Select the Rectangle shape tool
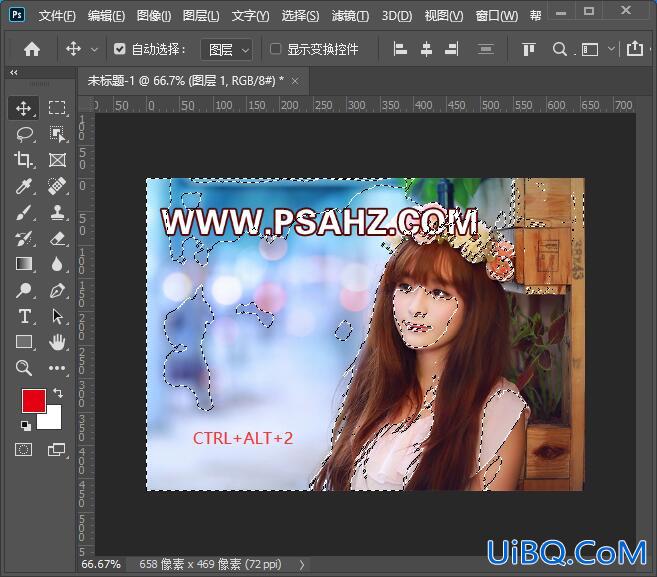The height and width of the screenshot is (577, 657). click(23, 342)
